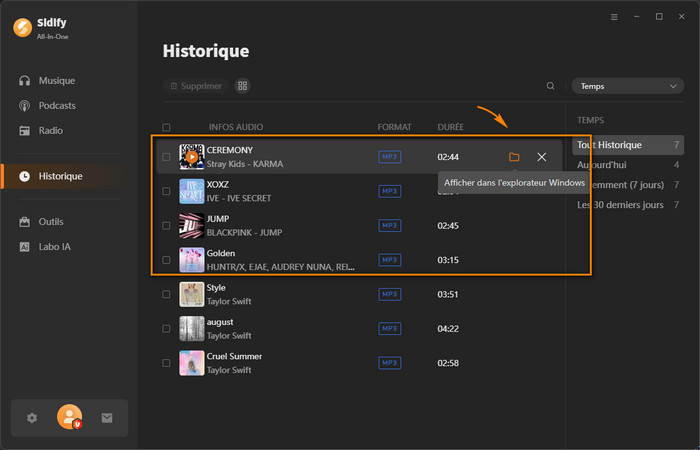Click the august album thumbnail
This screenshot has height=450, width=700.
pos(191,328)
